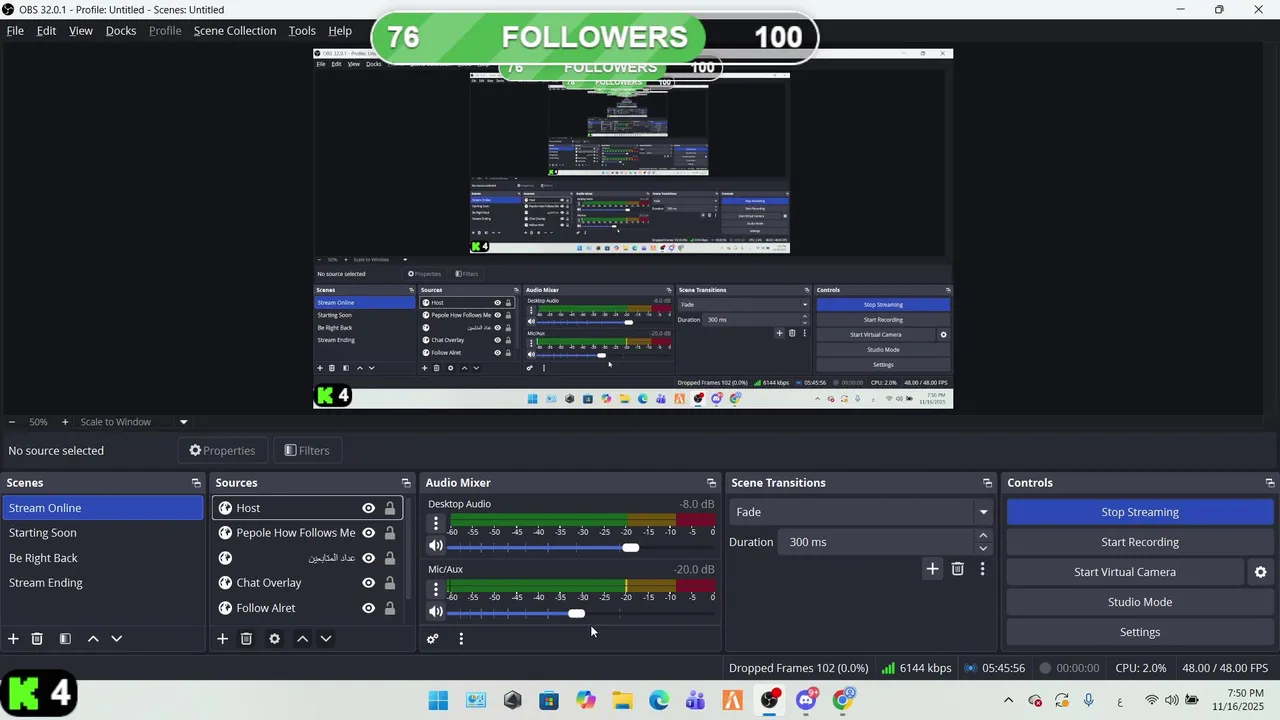Remove transition with trash icon

point(957,569)
